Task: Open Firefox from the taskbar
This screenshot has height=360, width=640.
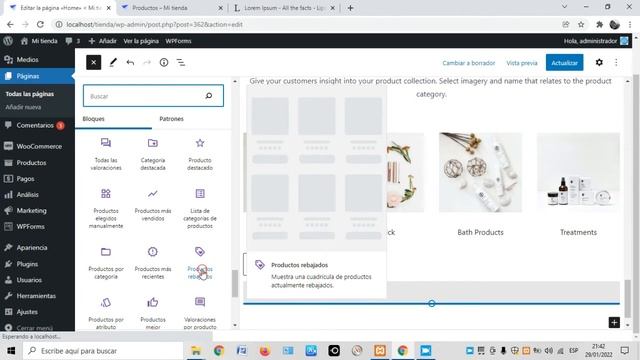Action: point(264,351)
